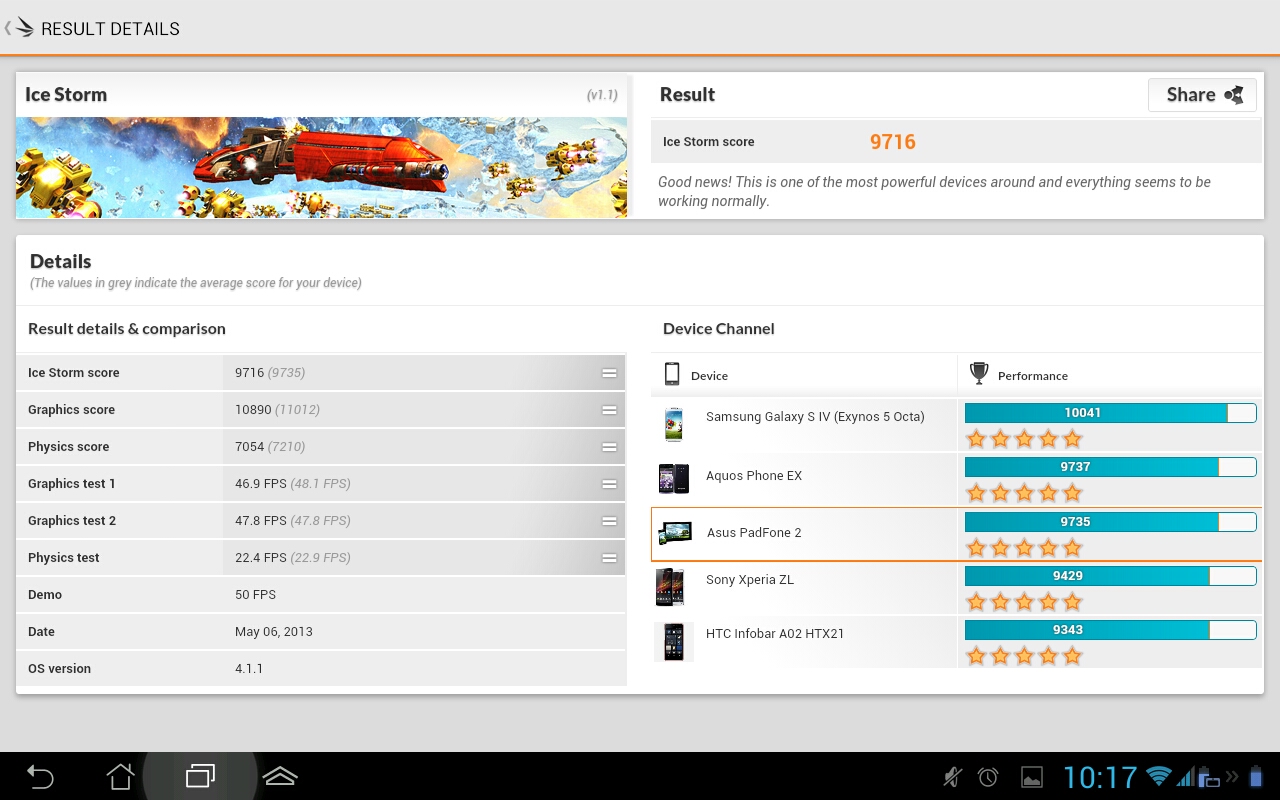This screenshot has width=1280, height=800.
Task: Click the 7054 Physics score value
Action: 249,447
